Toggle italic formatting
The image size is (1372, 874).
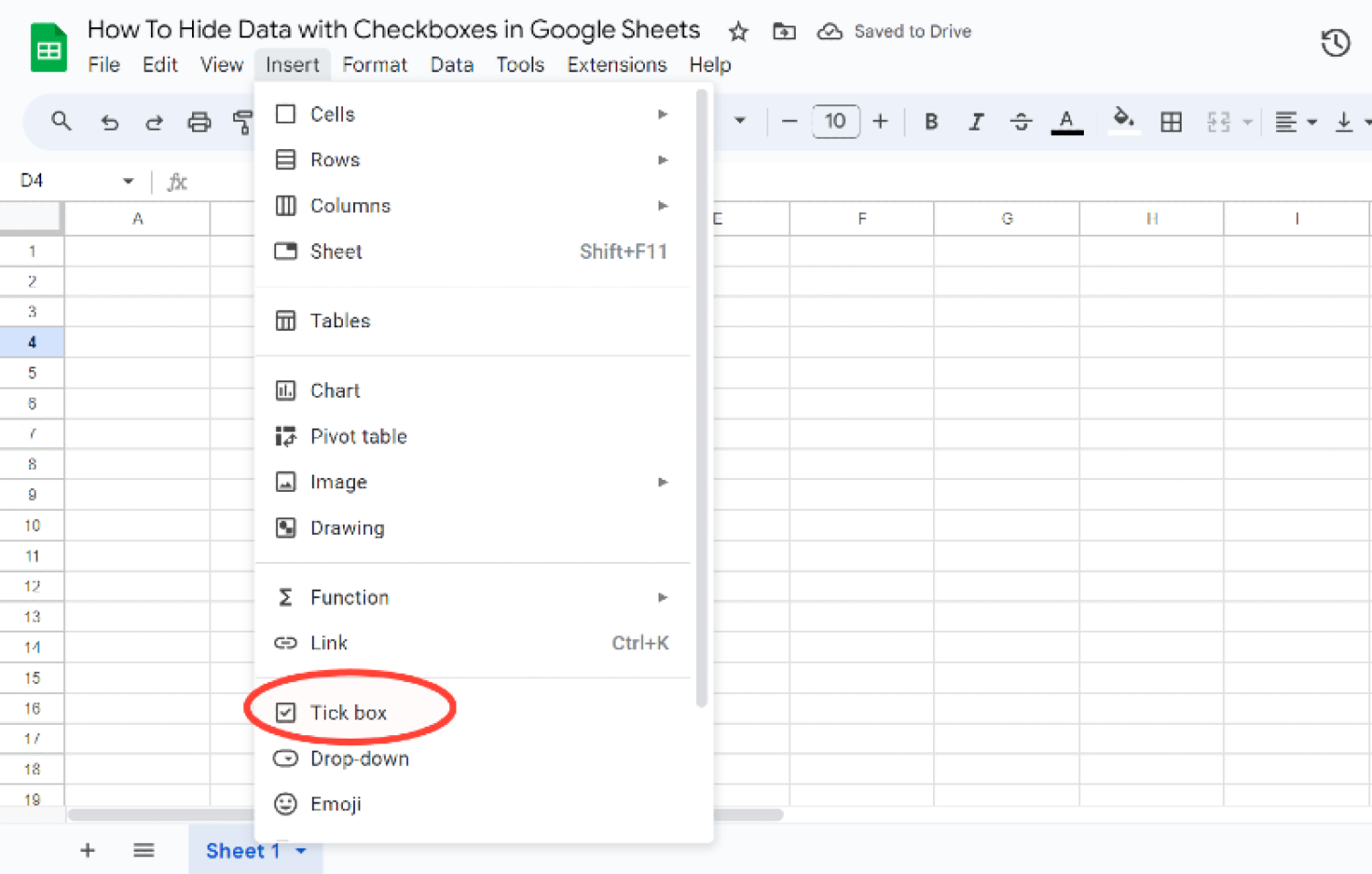pyautogui.click(x=976, y=122)
